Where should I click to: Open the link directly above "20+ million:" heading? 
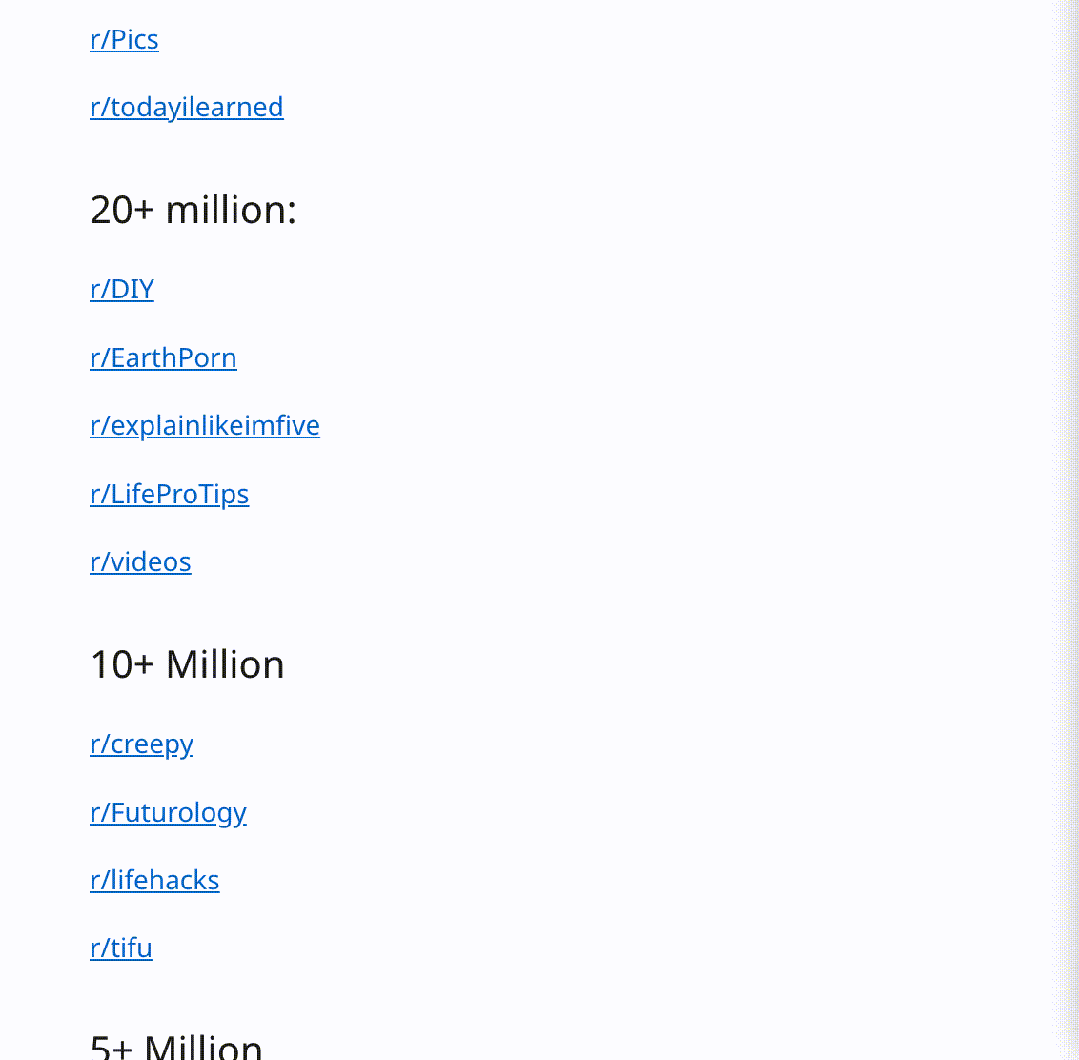[x=186, y=107]
